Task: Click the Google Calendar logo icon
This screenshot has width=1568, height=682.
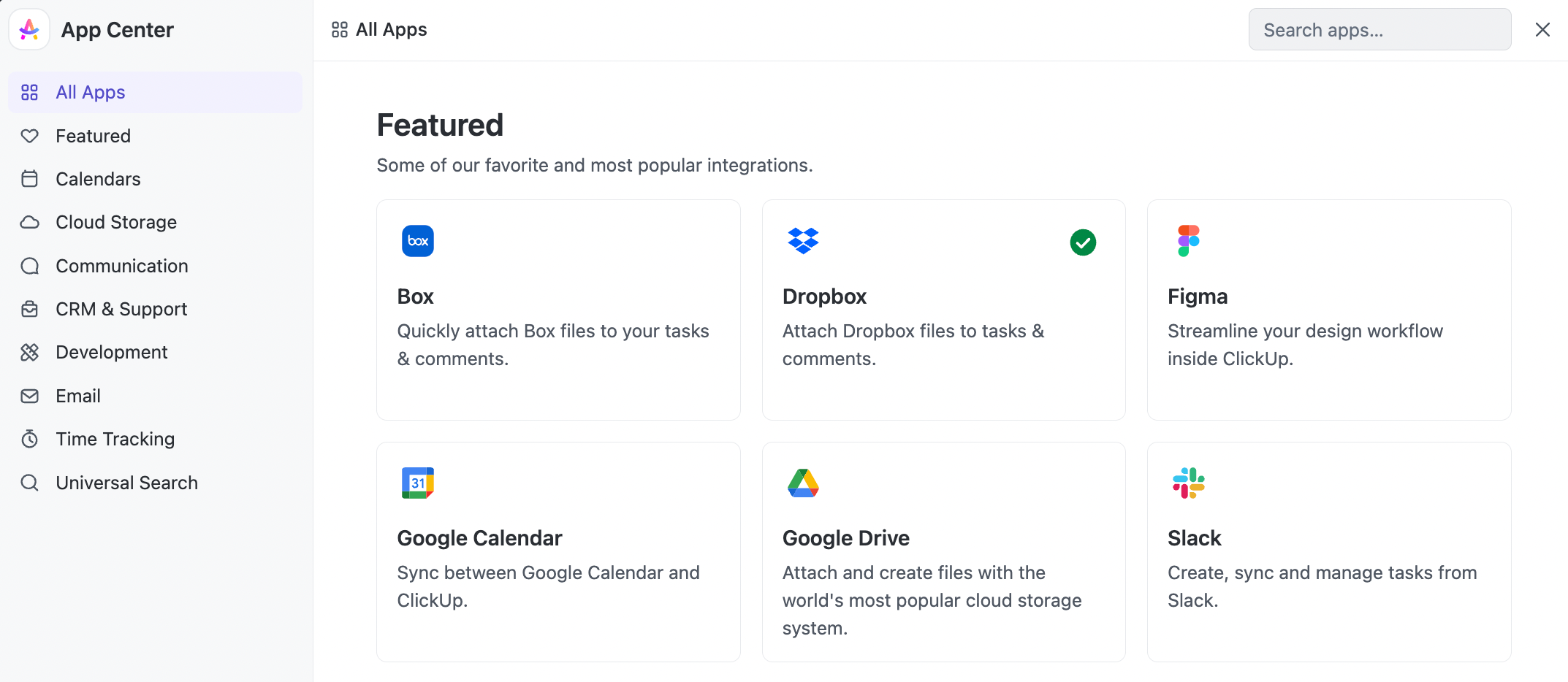Action: pos(417,483)
